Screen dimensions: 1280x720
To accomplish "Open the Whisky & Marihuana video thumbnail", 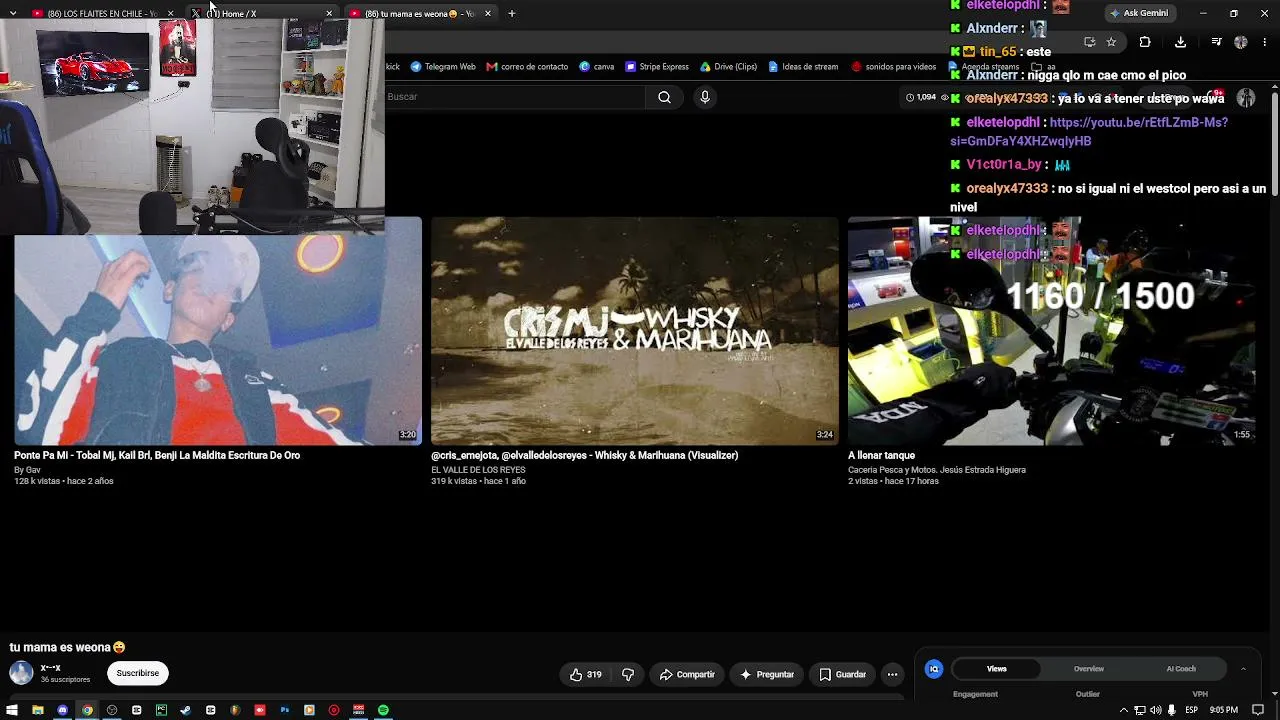I will [635, 331].
